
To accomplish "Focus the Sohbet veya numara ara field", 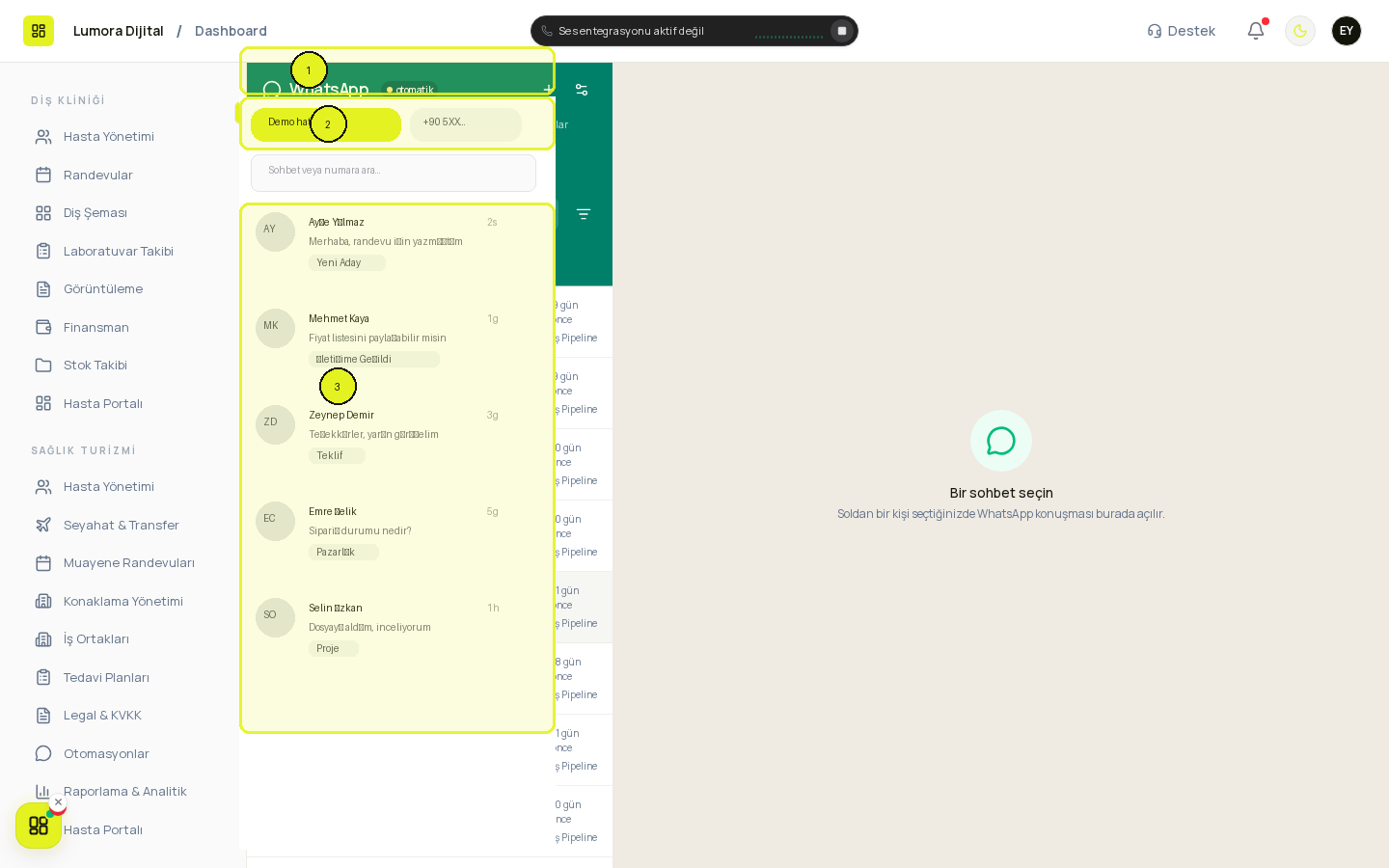I will tap(394, 173).
